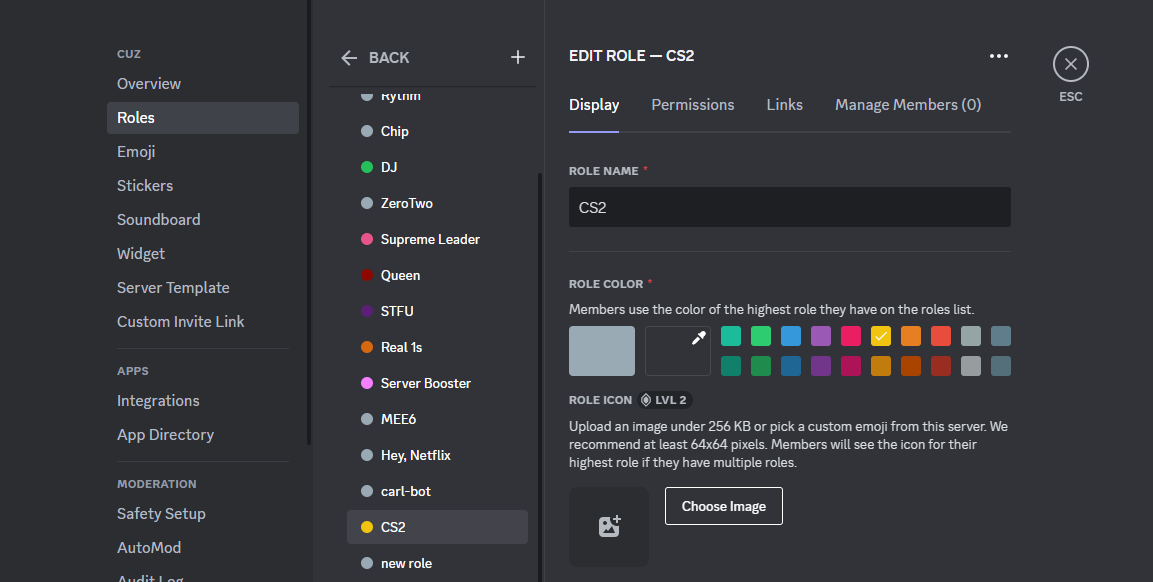Close settings with the ESC X icon
The height and width of the screenshot is (582, 1153).
1070,65
